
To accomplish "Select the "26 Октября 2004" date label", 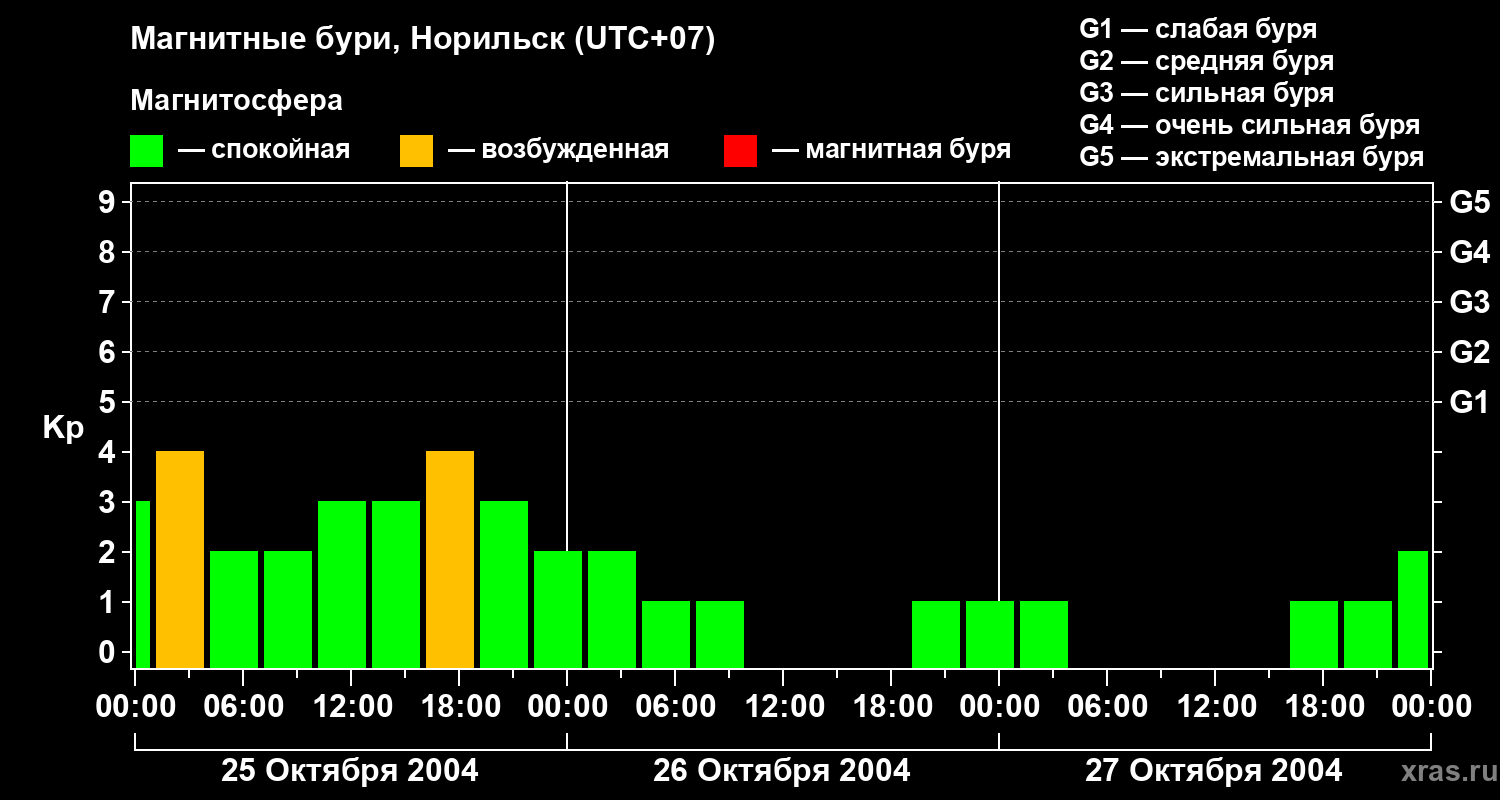I will point(781,771).
